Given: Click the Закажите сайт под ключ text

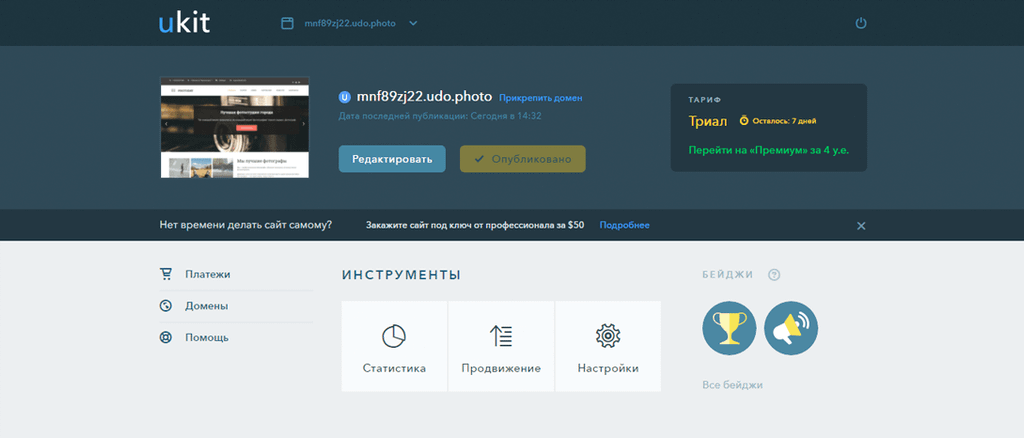Looking at the screenshot, I should click(x=475, y=225).
